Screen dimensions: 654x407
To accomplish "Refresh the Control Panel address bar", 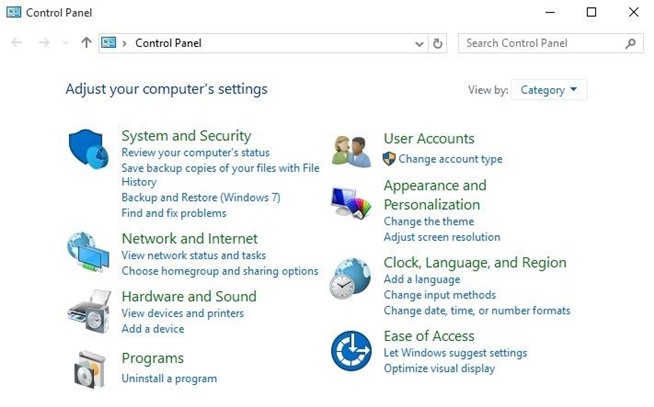I will [x=437, y=43].
